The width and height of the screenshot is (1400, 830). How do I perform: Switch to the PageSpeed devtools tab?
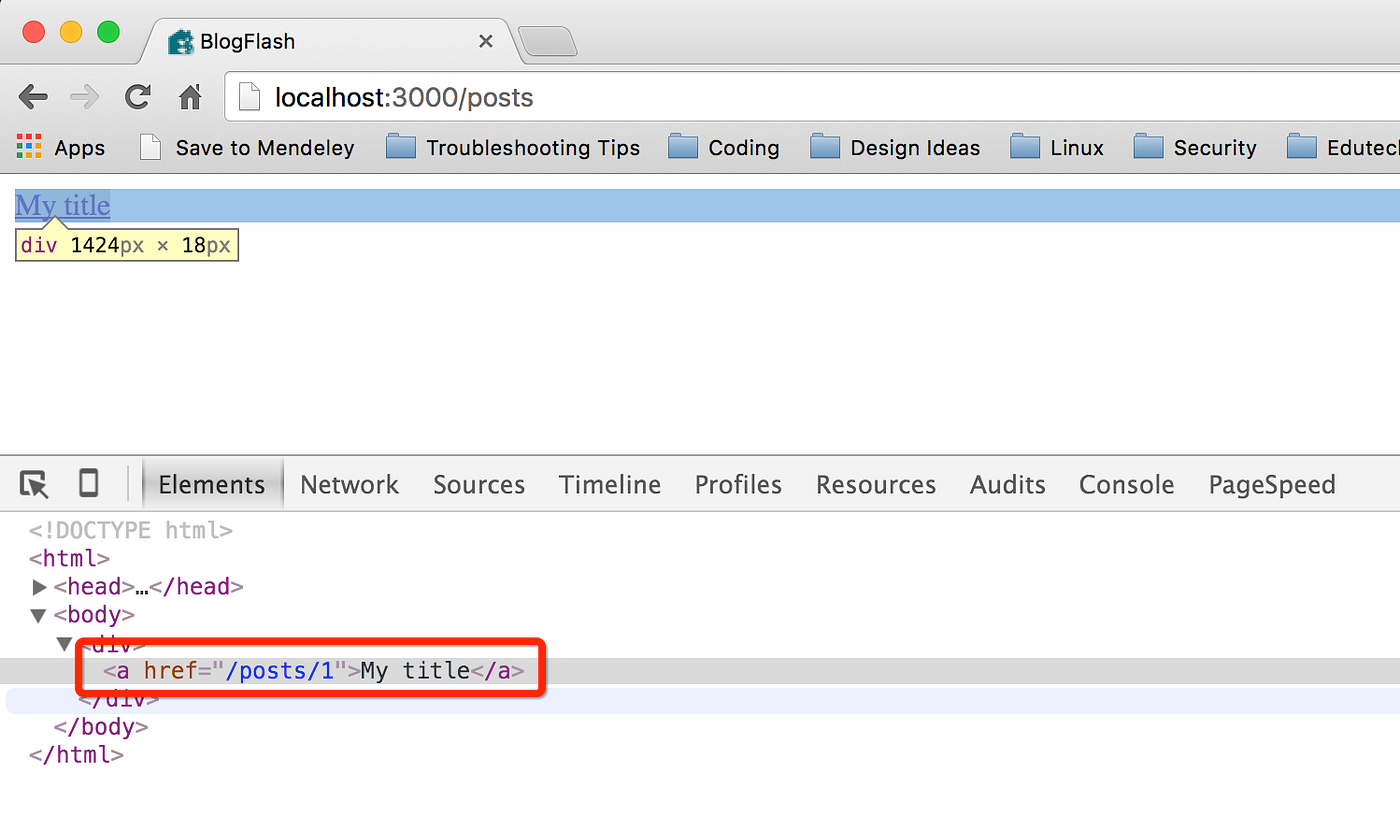point(1272,485)
